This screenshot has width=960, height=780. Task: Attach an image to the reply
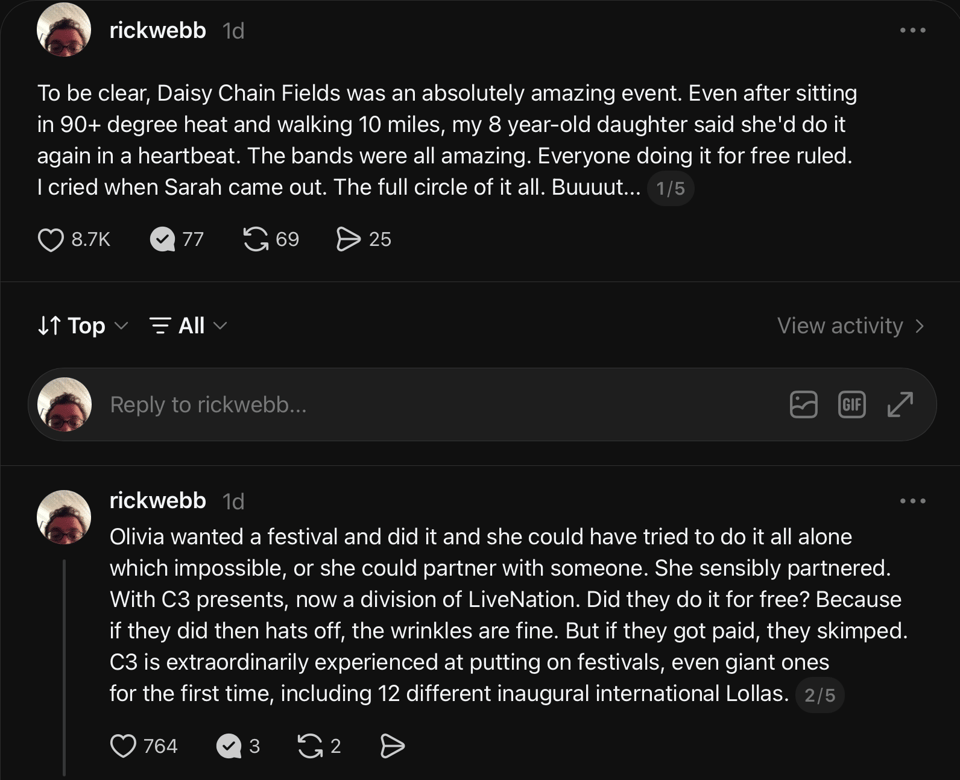(x=803, y=405)
